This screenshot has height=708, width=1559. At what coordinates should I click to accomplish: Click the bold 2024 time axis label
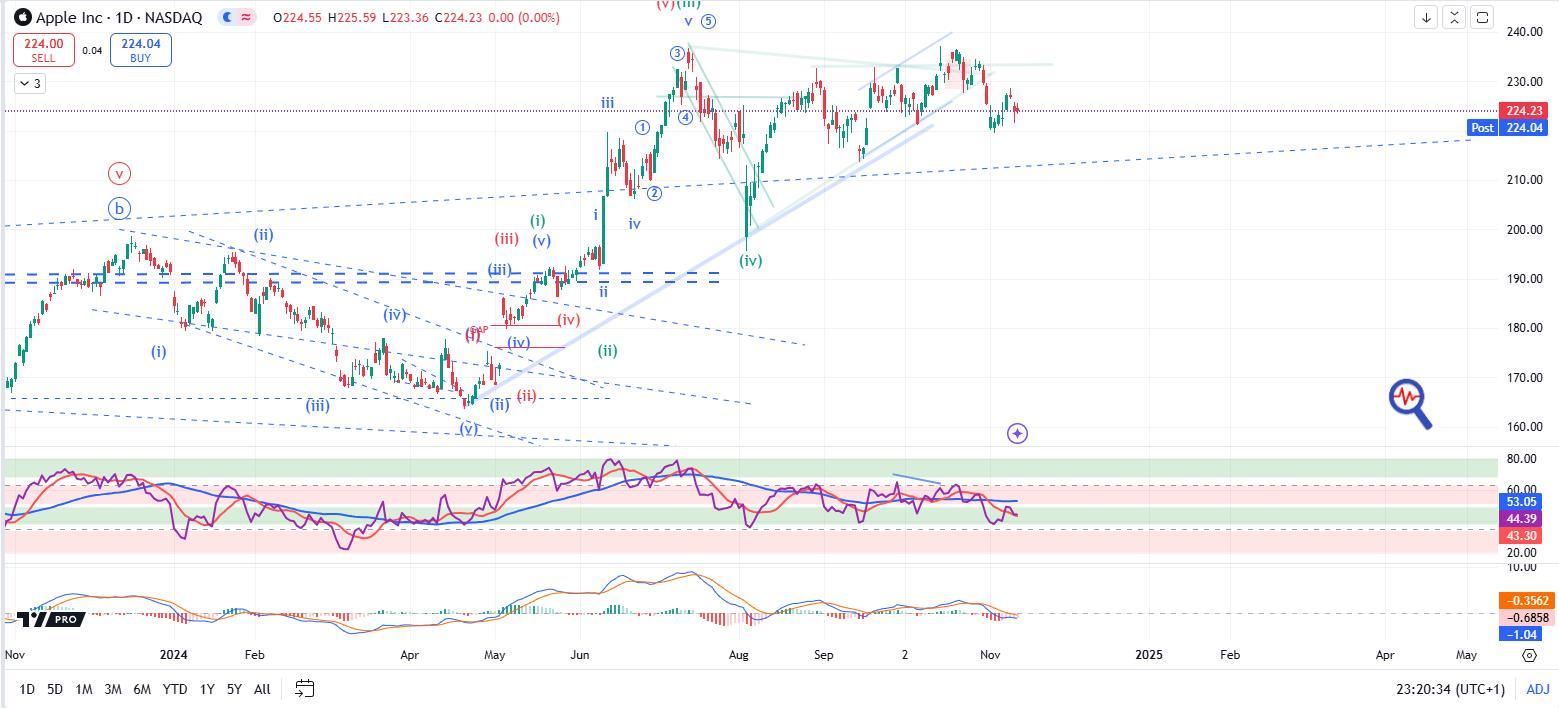click(175, 655)
